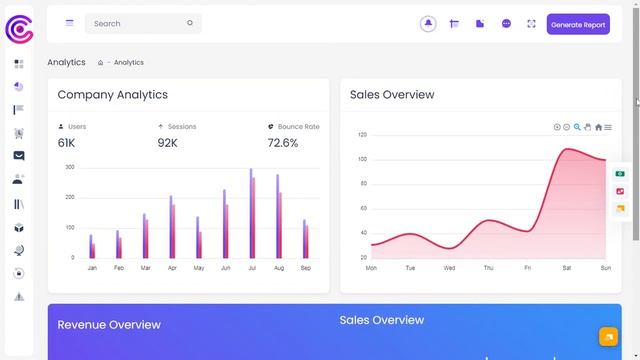Select the panning hand tool
640x360 pixels.
click(x=588, y=127)
